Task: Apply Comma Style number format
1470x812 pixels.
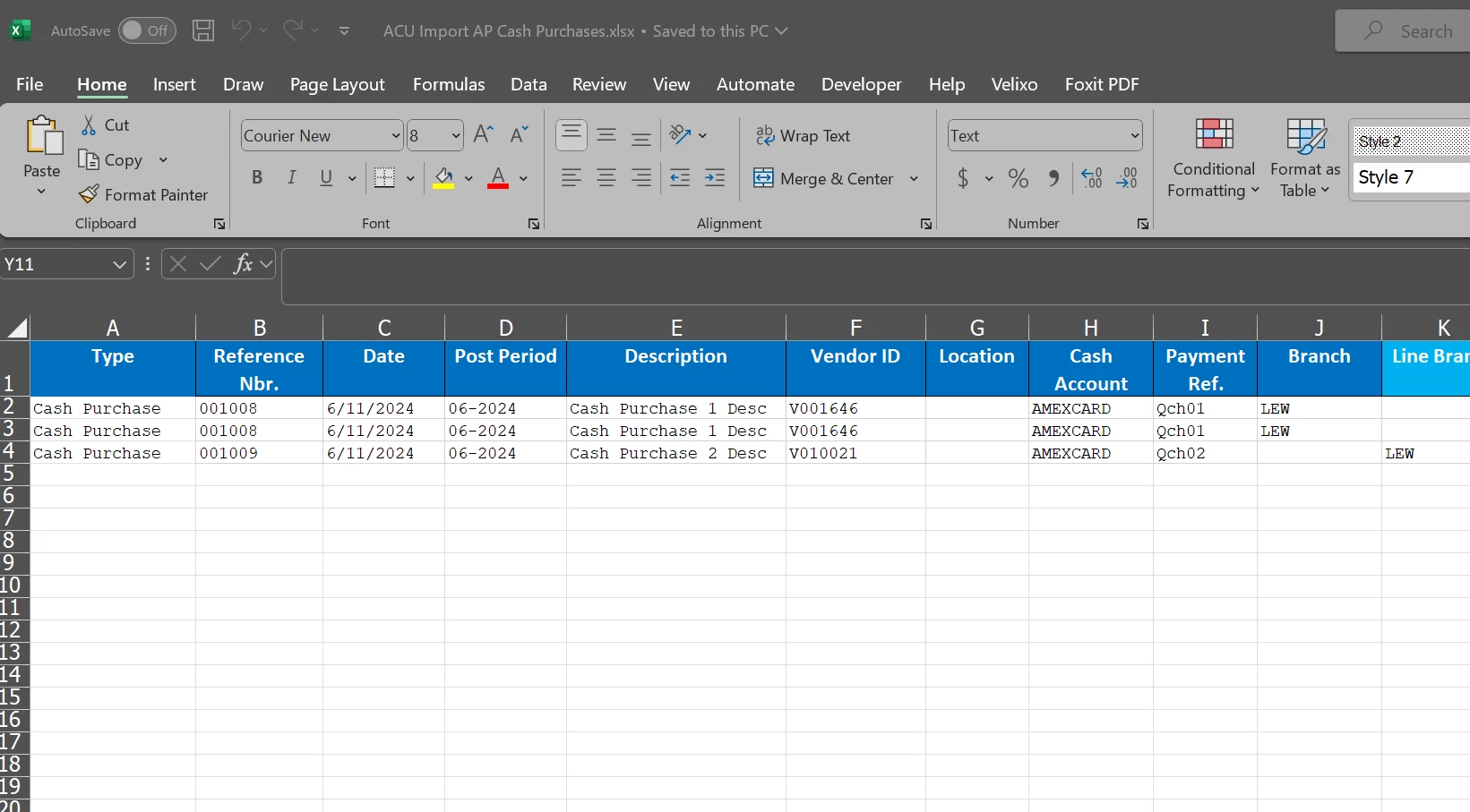Action: coord(1054,178)
